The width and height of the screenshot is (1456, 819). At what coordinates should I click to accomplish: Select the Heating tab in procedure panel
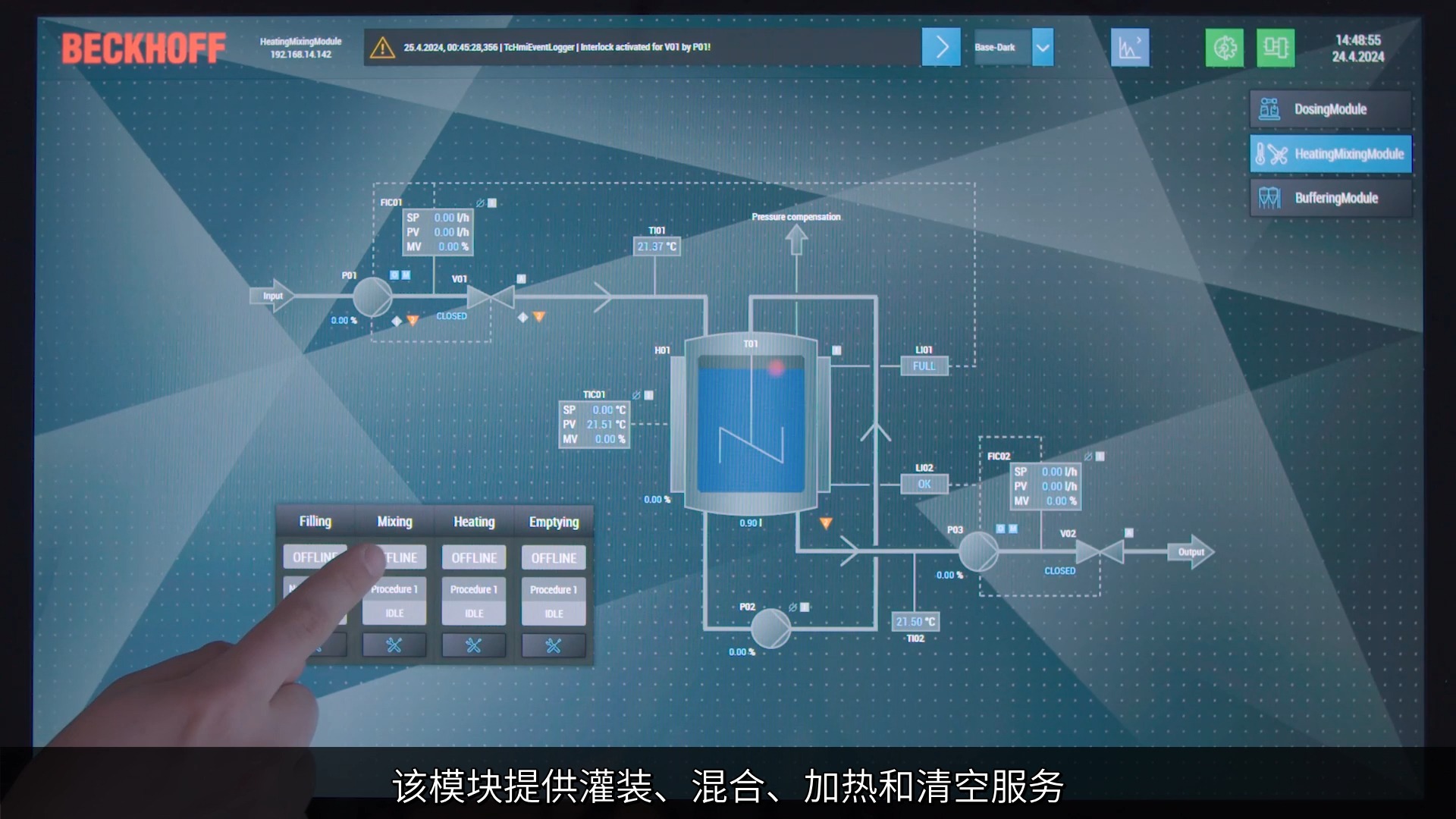(473, 521)
